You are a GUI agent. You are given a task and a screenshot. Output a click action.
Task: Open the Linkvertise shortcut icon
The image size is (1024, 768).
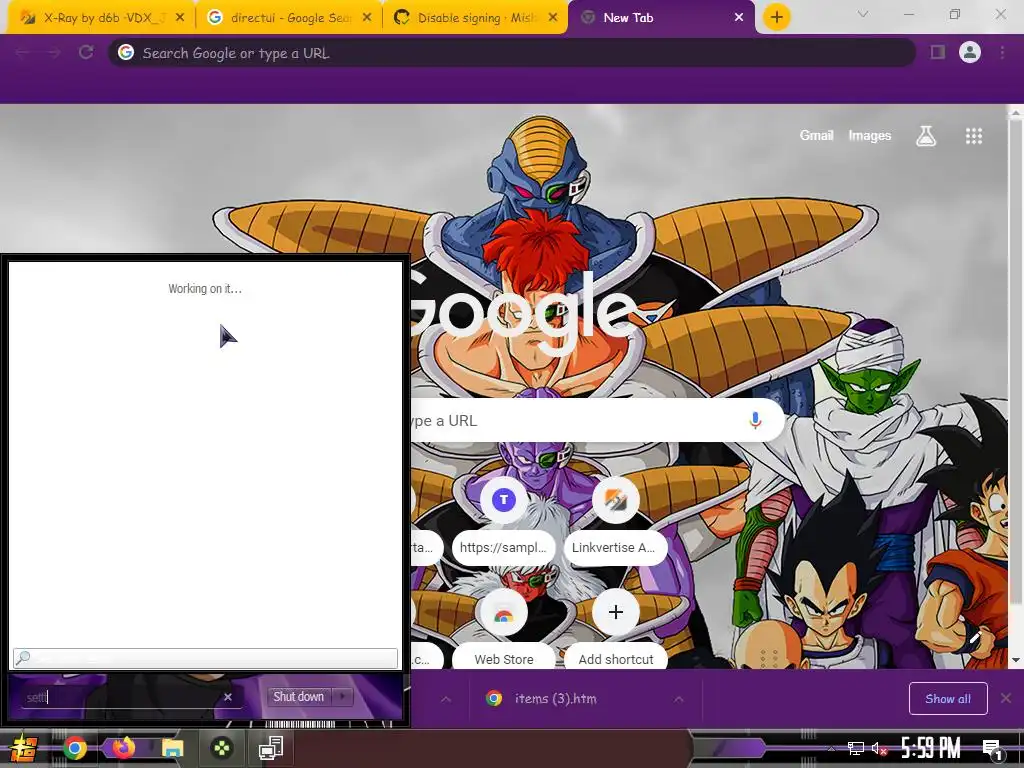(x=615, y=500)
